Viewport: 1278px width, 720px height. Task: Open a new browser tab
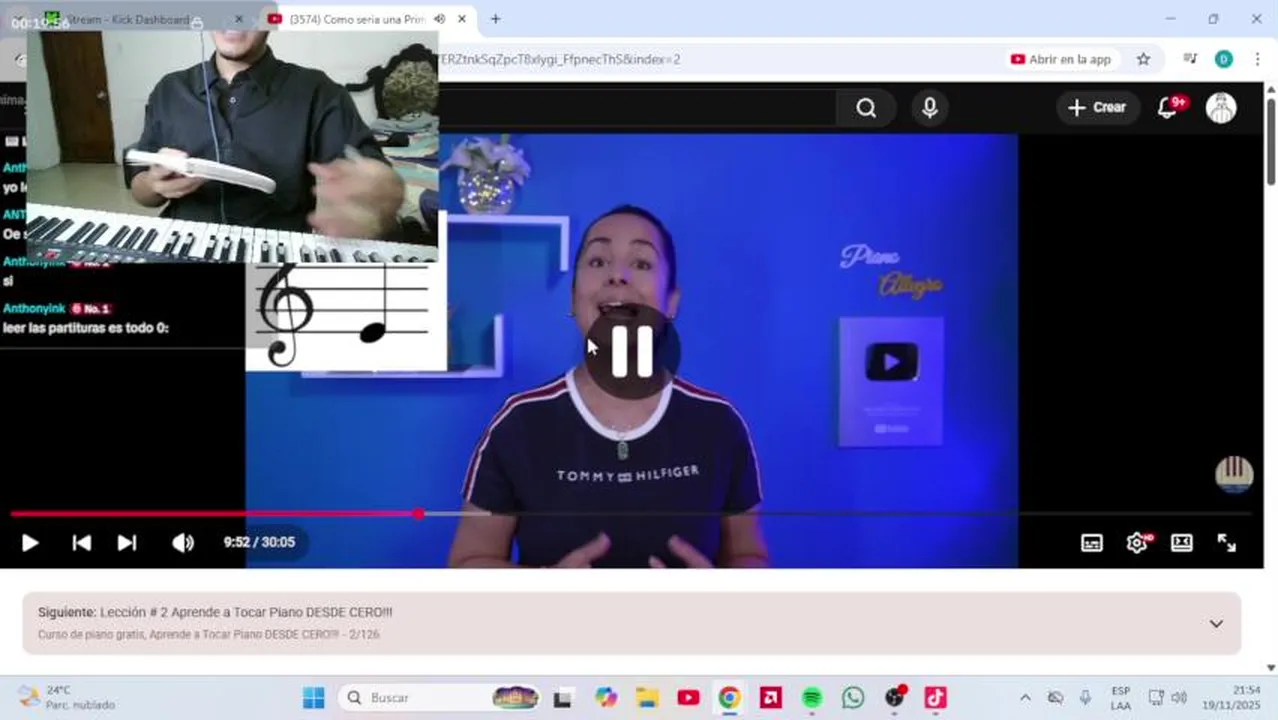pos(495,19)
